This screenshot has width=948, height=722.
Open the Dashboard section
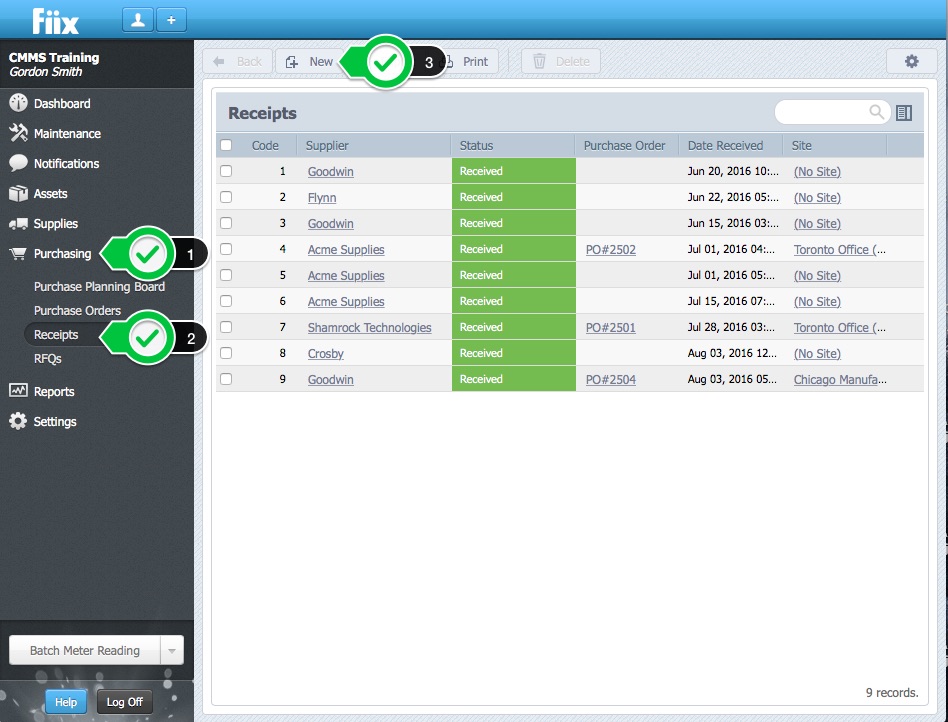coord(62,103)
